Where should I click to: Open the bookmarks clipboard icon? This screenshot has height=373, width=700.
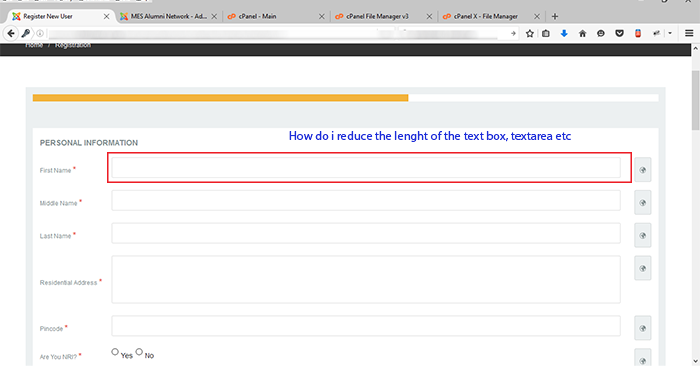(546, 33)
